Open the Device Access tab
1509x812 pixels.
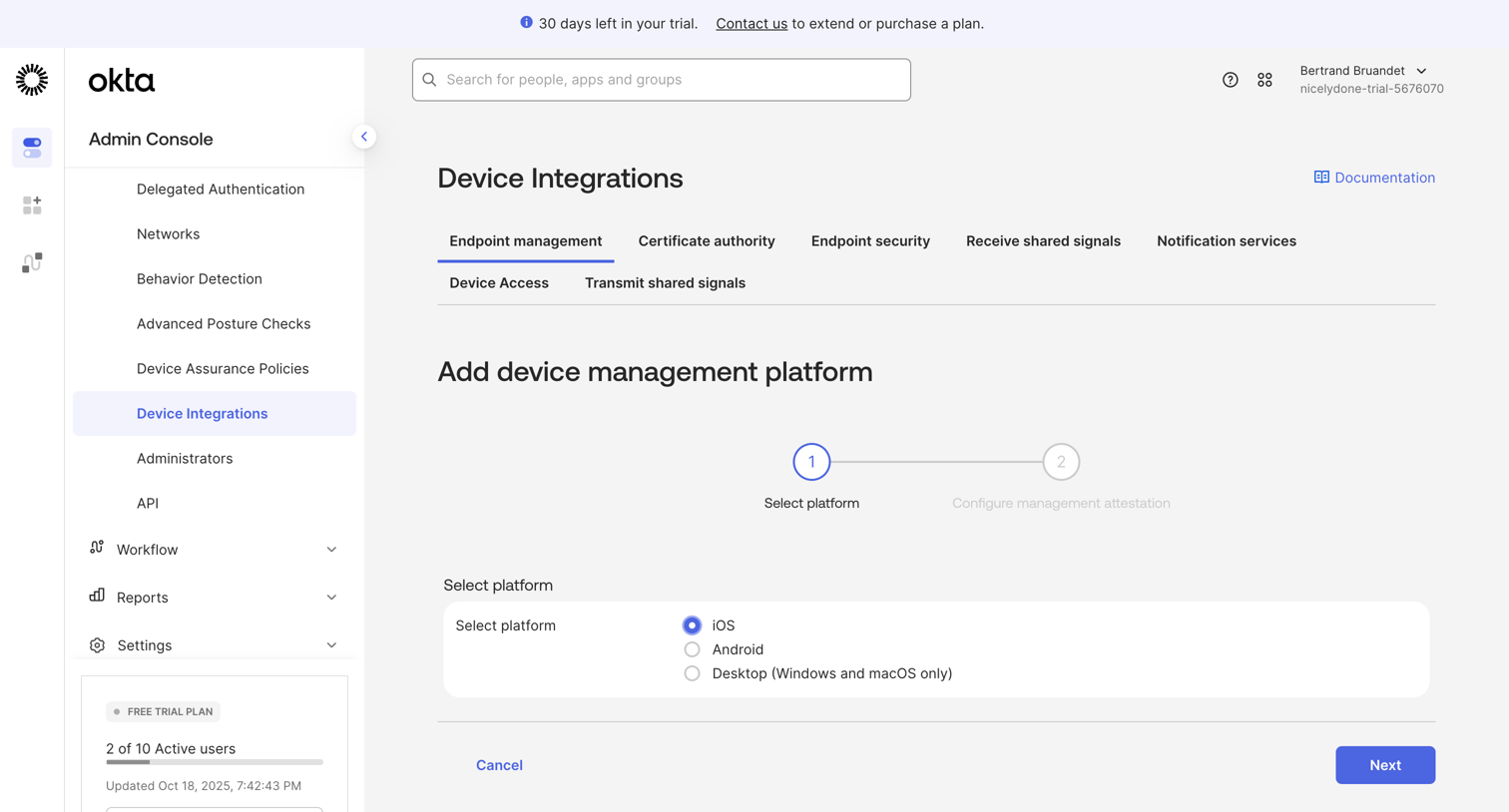pos(499,283)
